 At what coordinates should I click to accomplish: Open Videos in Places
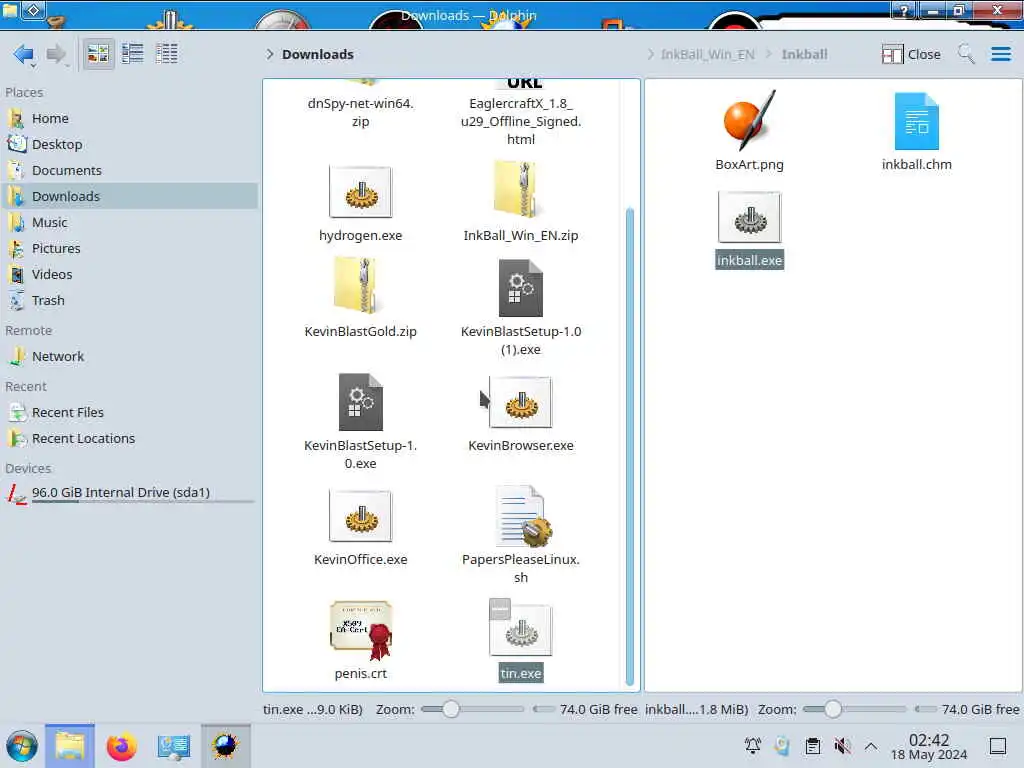click(x=130, y=274)
